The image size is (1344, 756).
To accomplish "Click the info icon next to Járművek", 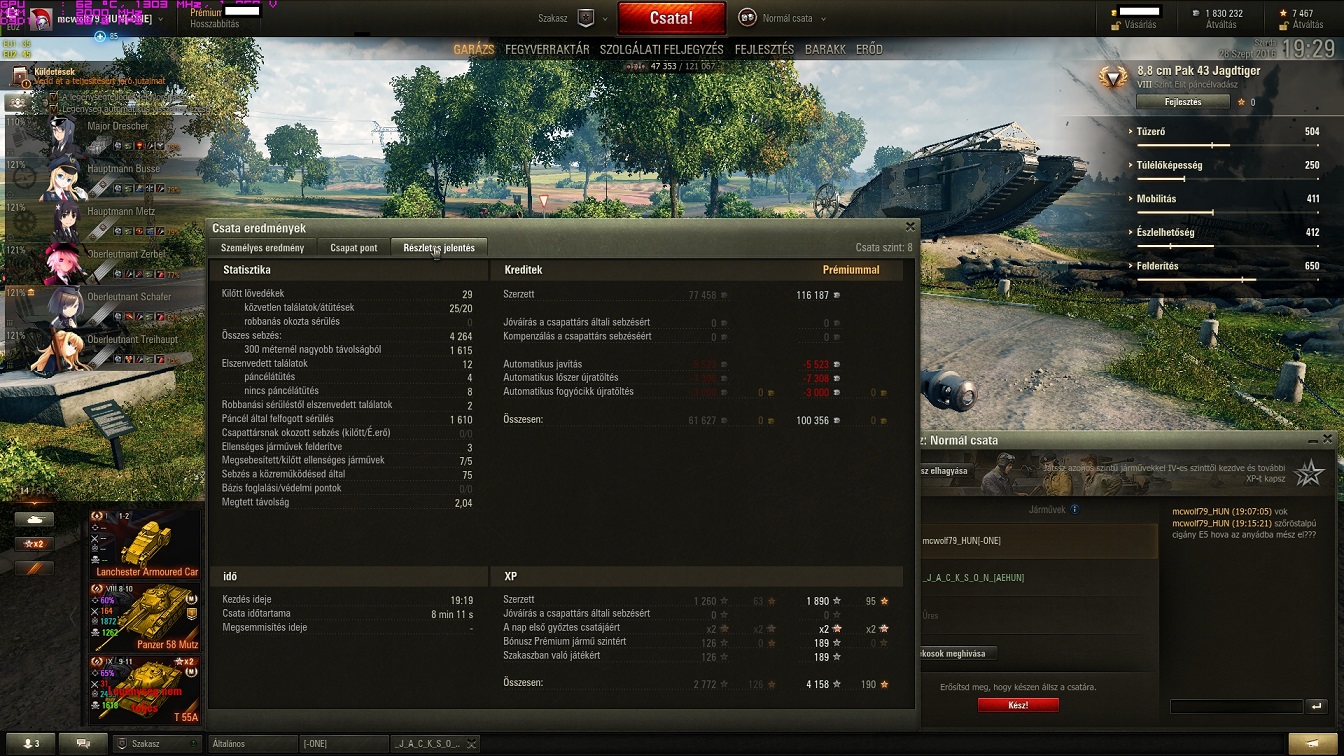I will click(x=1075, y=509).
